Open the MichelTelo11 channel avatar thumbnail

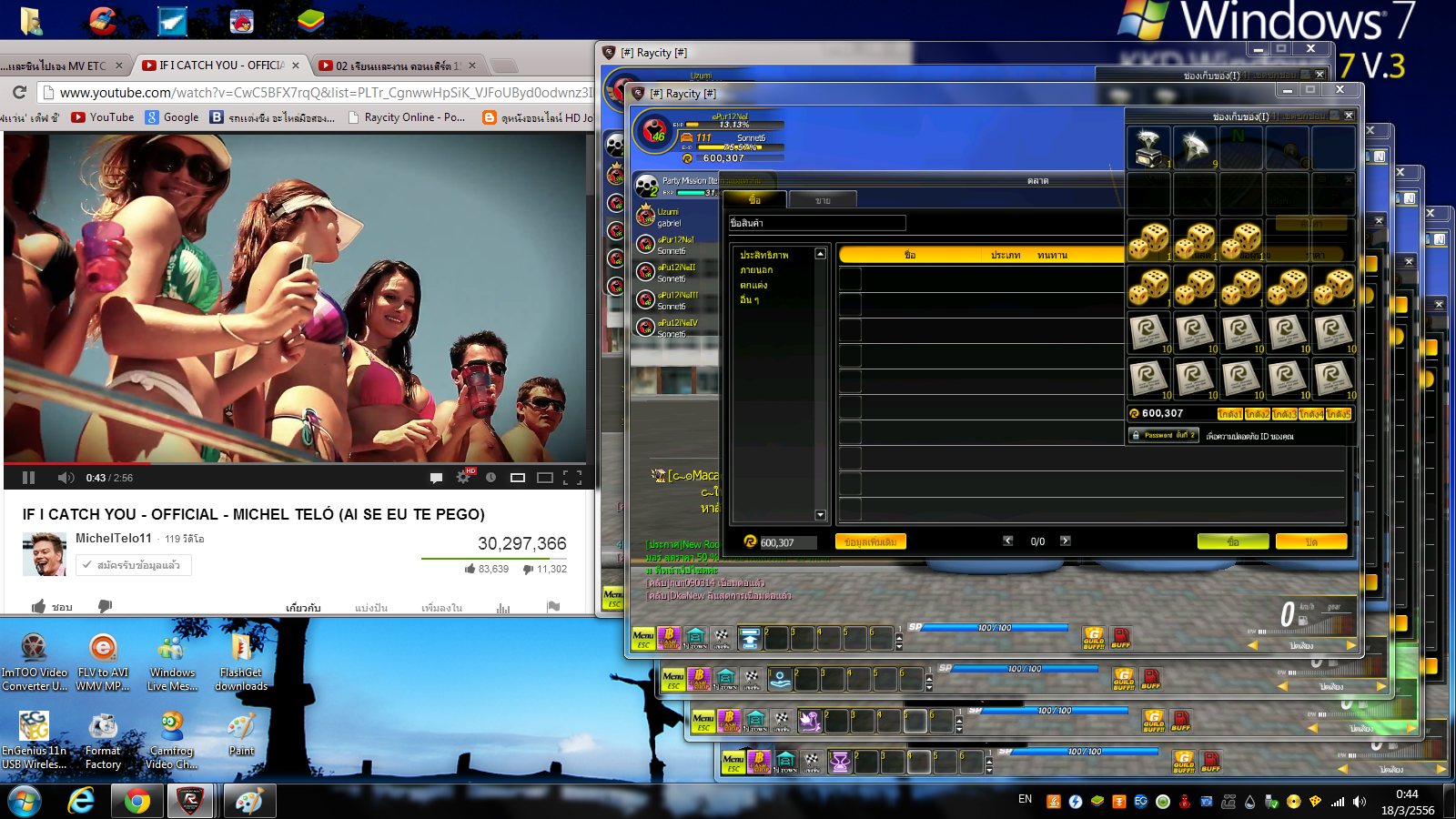point(45,555)
